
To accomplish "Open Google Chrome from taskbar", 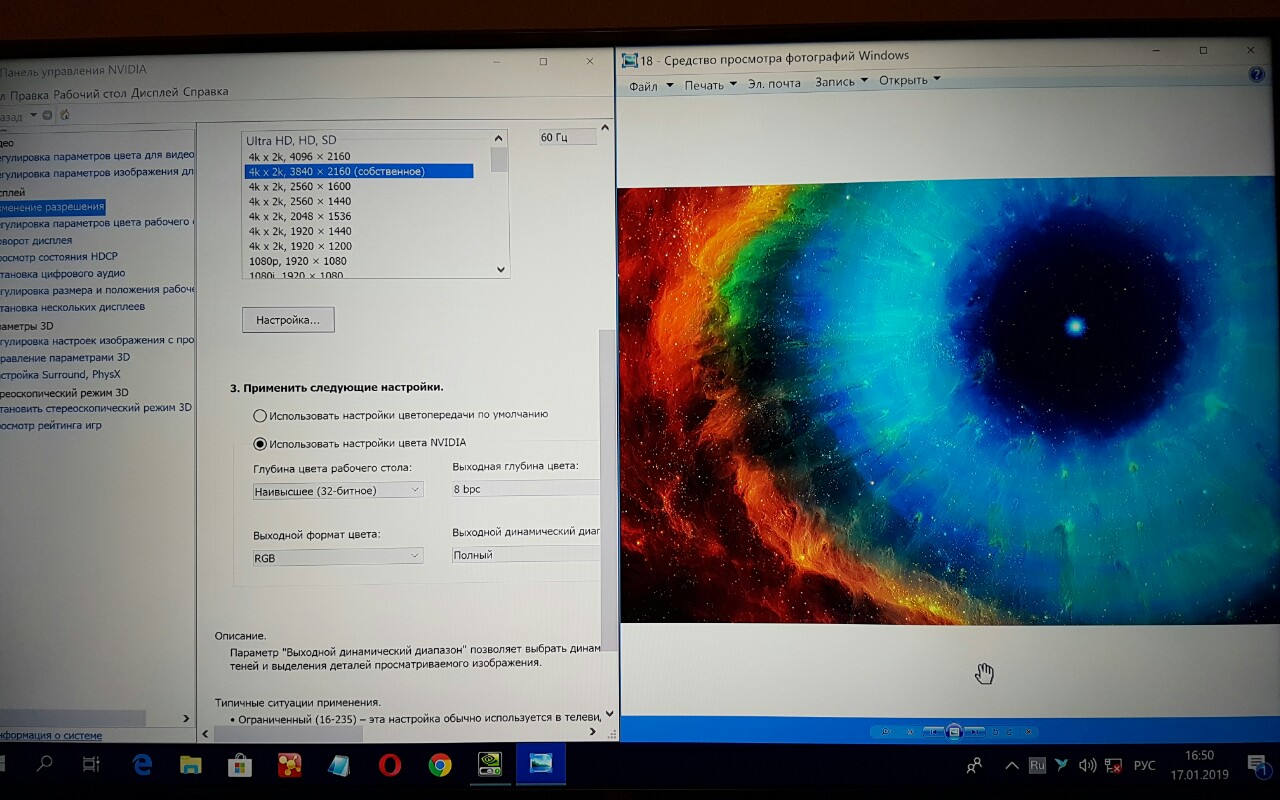I will [439, 765].
